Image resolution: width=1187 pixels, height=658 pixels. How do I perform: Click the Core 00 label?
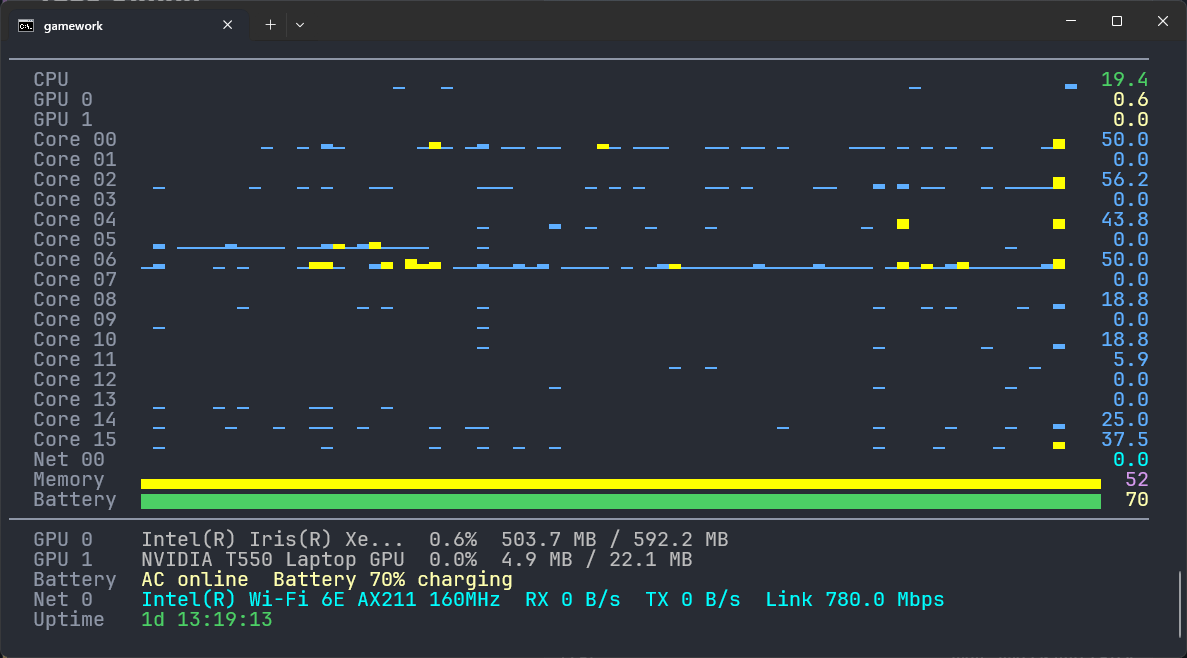point(75,139)
